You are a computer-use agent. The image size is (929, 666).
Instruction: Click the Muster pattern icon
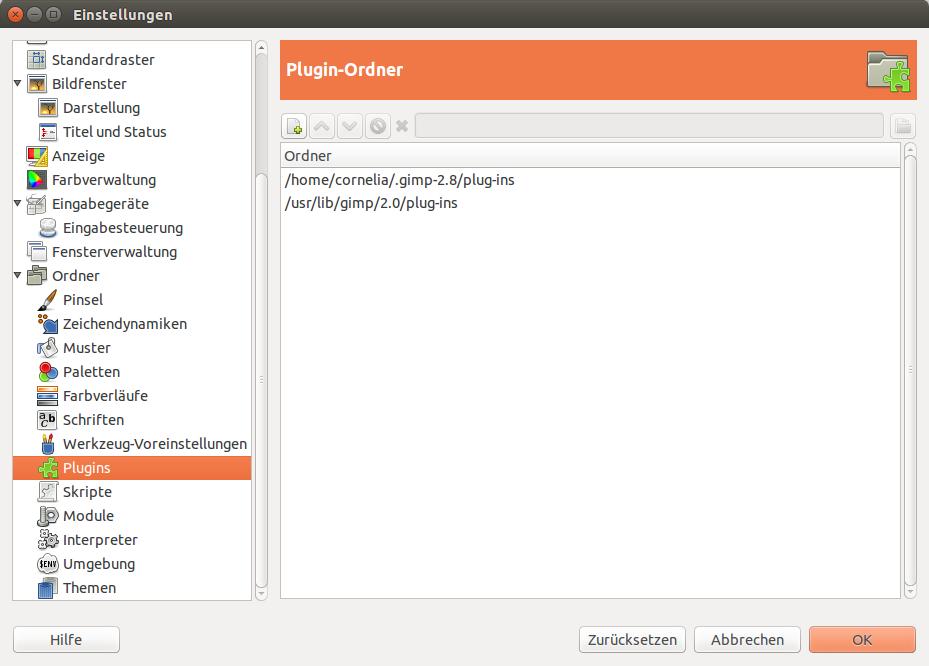coord(48,348)
